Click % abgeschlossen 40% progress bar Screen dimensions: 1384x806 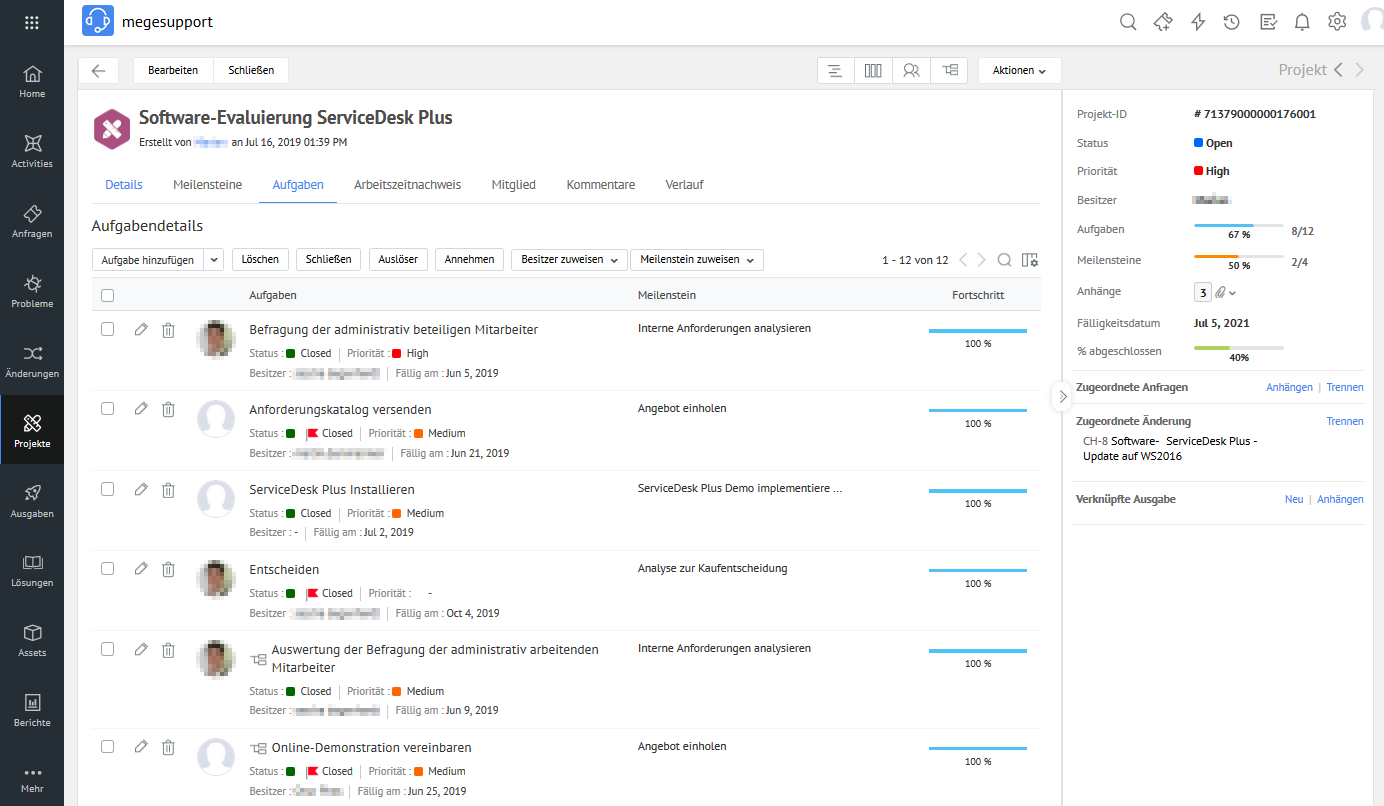(x=1239, y=348)
